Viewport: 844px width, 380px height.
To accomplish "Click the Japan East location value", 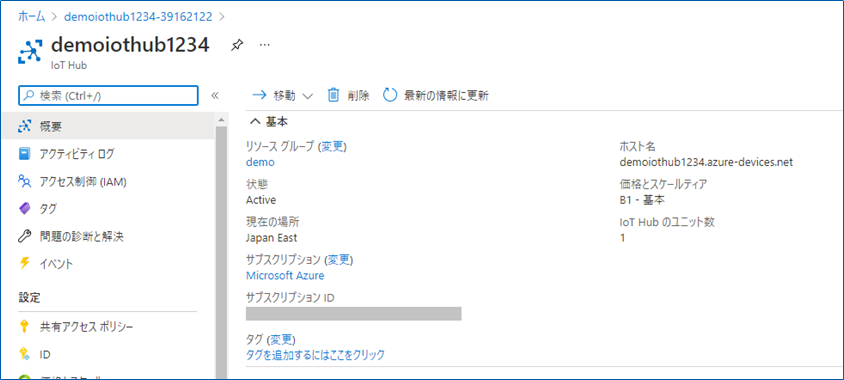I will click(271, 238).
